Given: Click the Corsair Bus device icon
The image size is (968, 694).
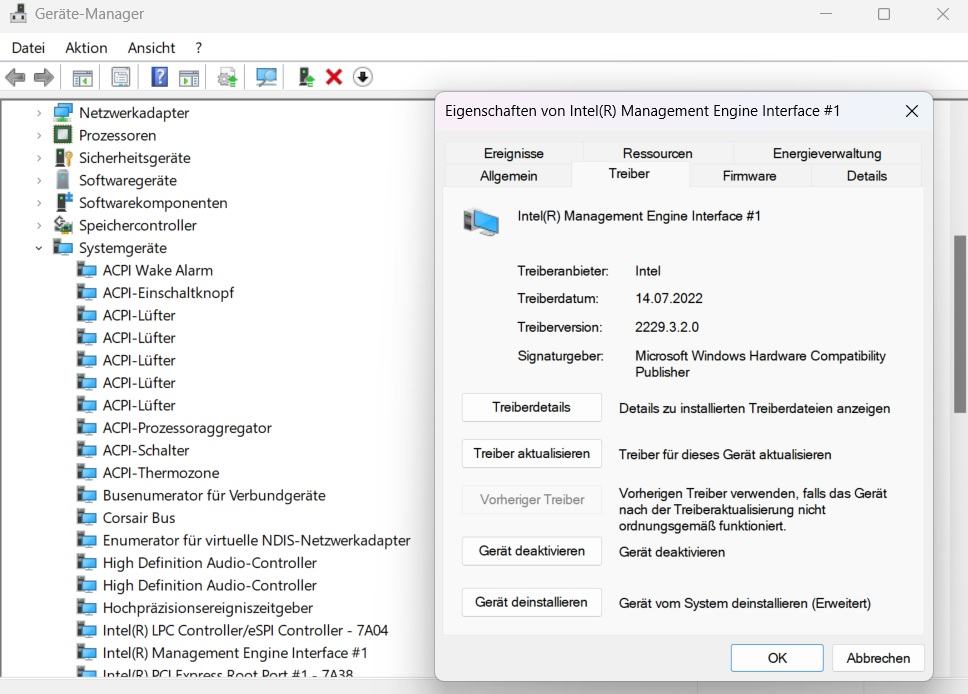Looking at the screenshot, I should click(x=86, y=517).
